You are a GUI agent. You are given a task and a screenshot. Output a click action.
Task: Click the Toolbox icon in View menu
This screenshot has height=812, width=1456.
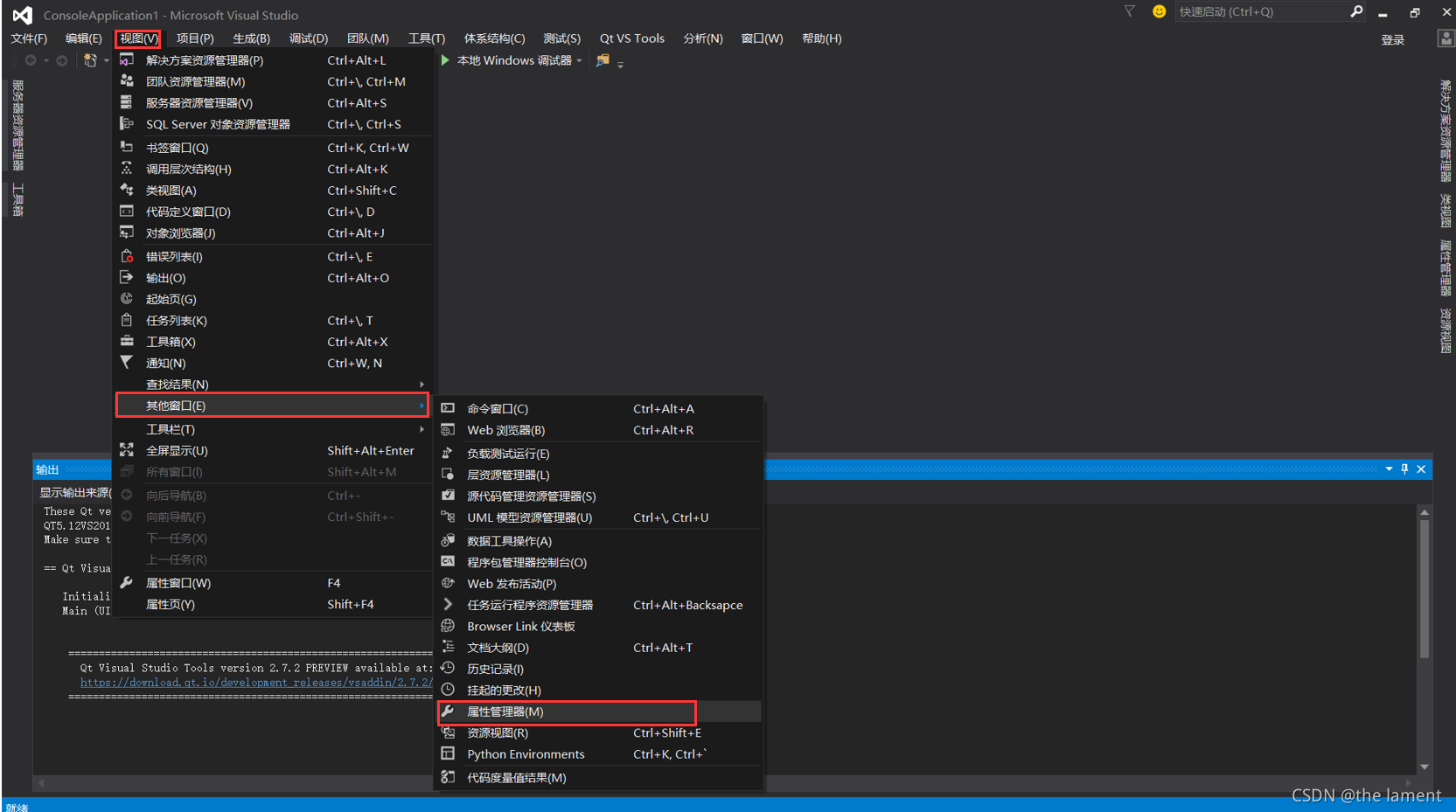coord(127,341)
